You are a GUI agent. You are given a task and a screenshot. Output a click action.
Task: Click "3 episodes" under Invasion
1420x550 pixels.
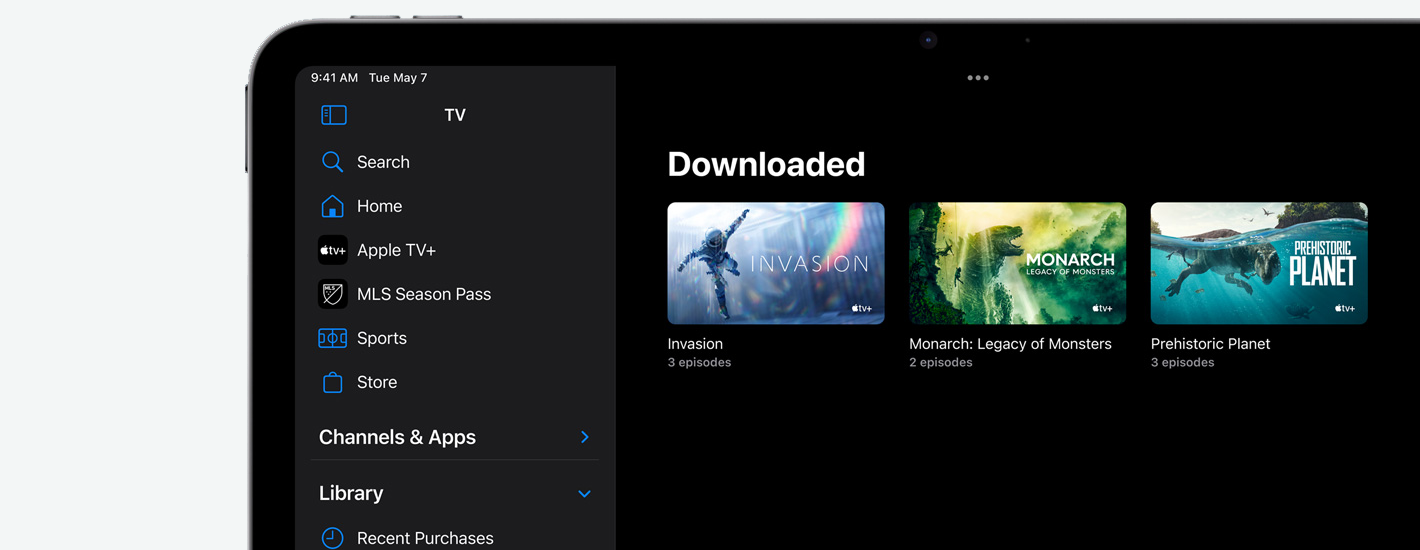click(x=699, y=363)
